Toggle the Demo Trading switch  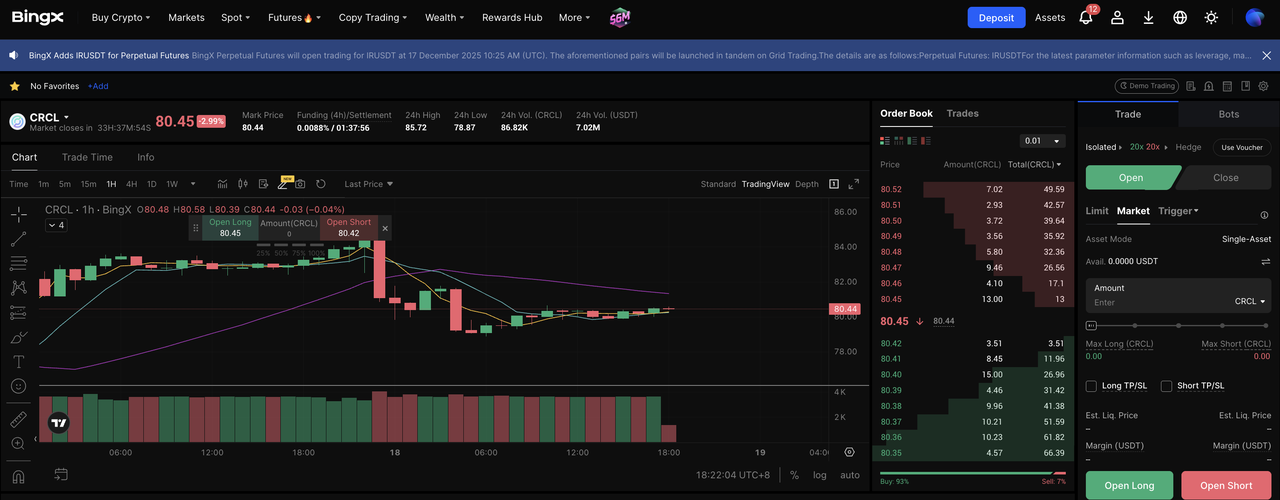[1147, 87]
